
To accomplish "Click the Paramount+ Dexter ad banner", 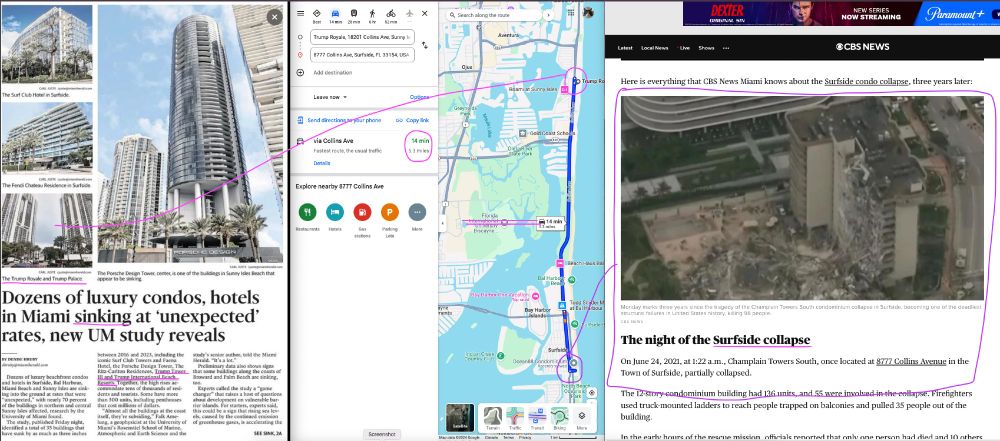I will (841, 13).
